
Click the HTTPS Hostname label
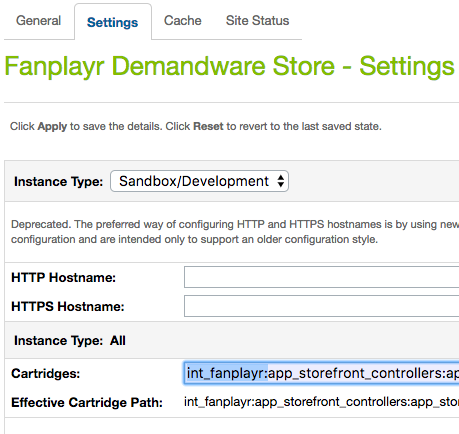tap(68, 306)
